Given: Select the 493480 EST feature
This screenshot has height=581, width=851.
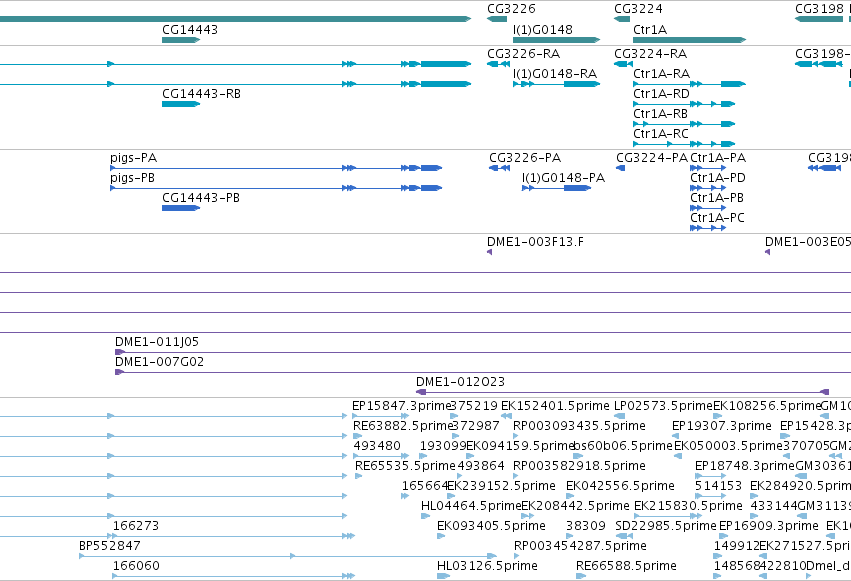Looking at the screenshot, I should coord(380,456).
